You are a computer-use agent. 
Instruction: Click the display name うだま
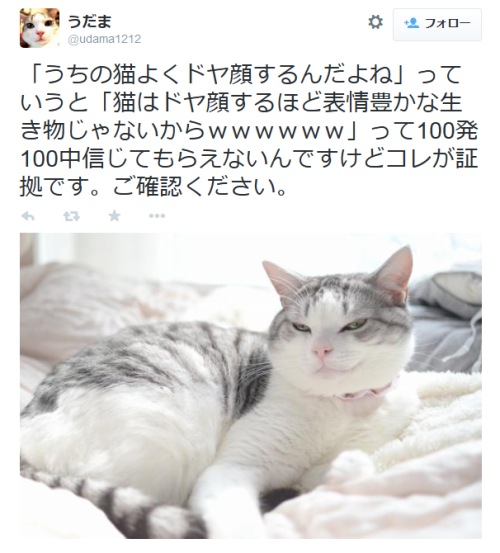tap(90, 21)
